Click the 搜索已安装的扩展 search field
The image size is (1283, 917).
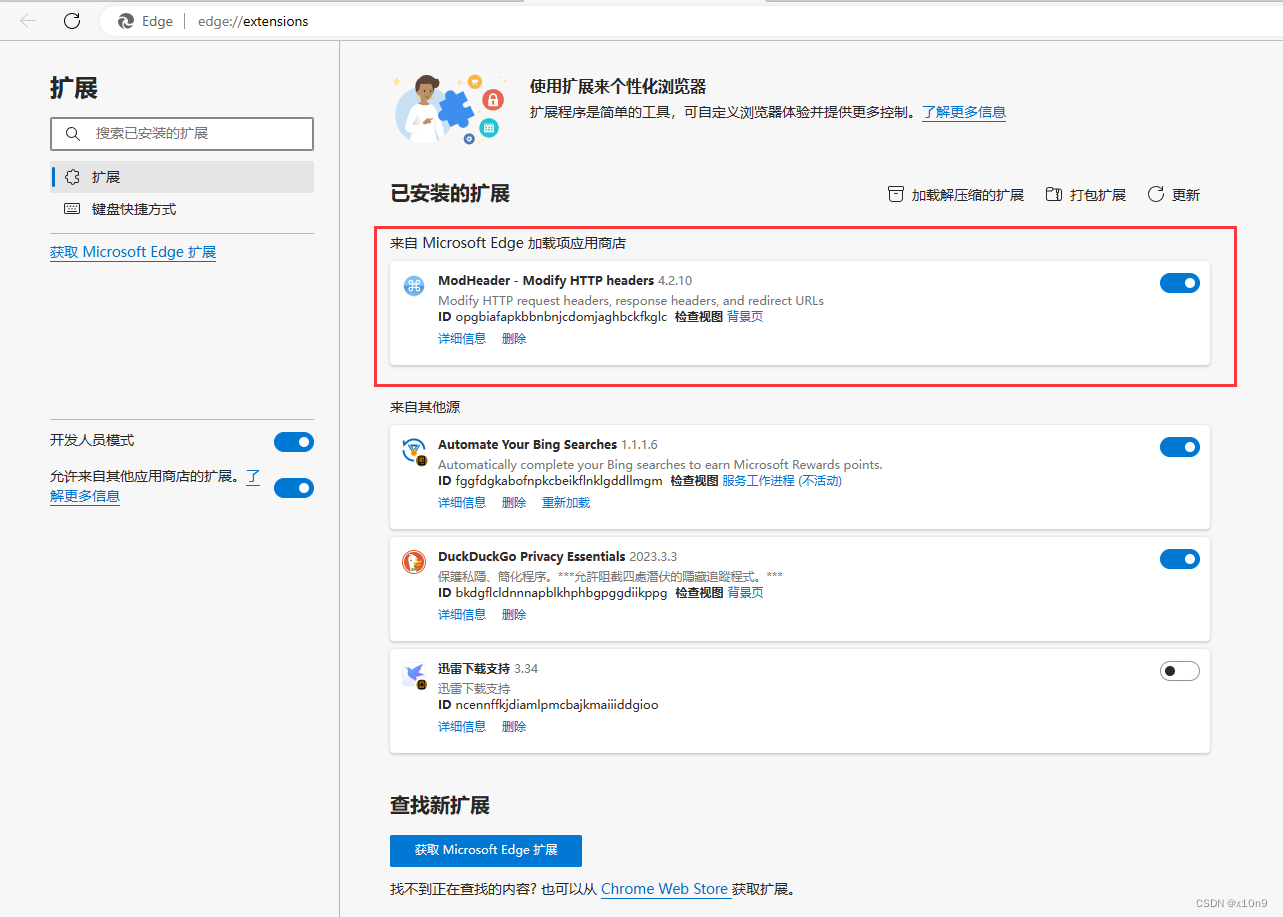coord(182,133)
